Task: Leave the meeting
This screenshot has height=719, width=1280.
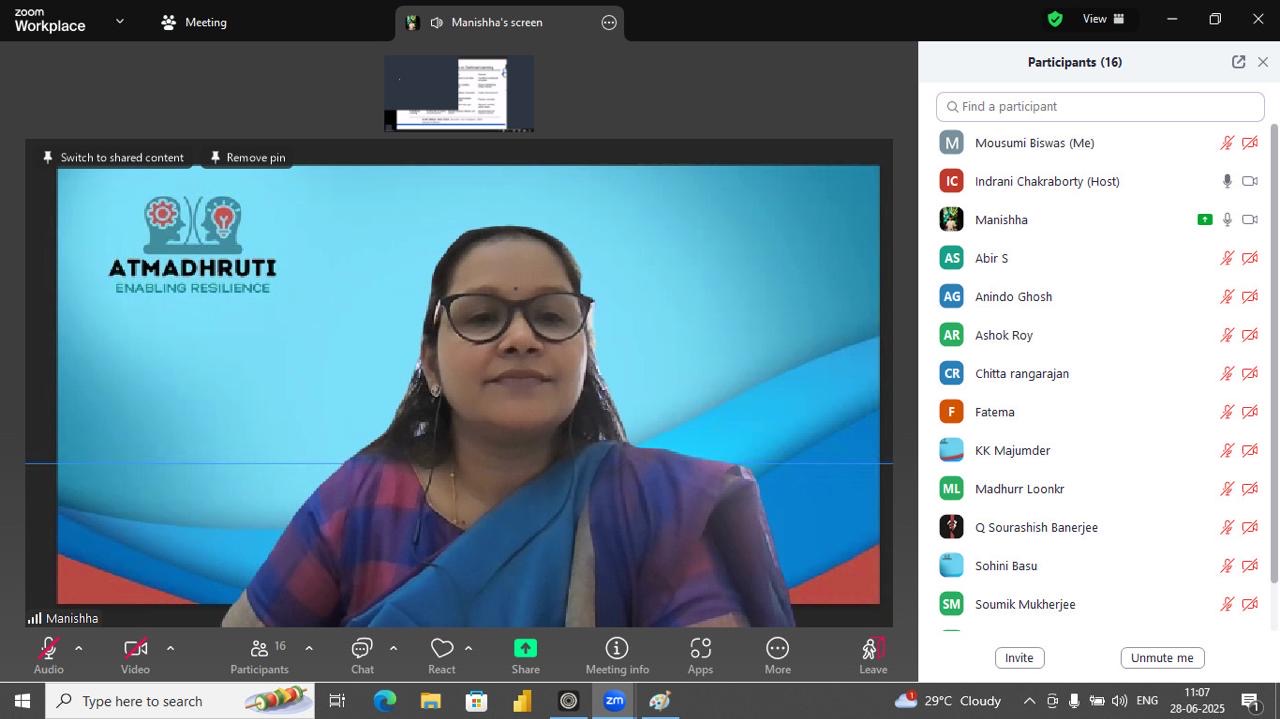Action: pyautogui.click(x=873, y=655)
